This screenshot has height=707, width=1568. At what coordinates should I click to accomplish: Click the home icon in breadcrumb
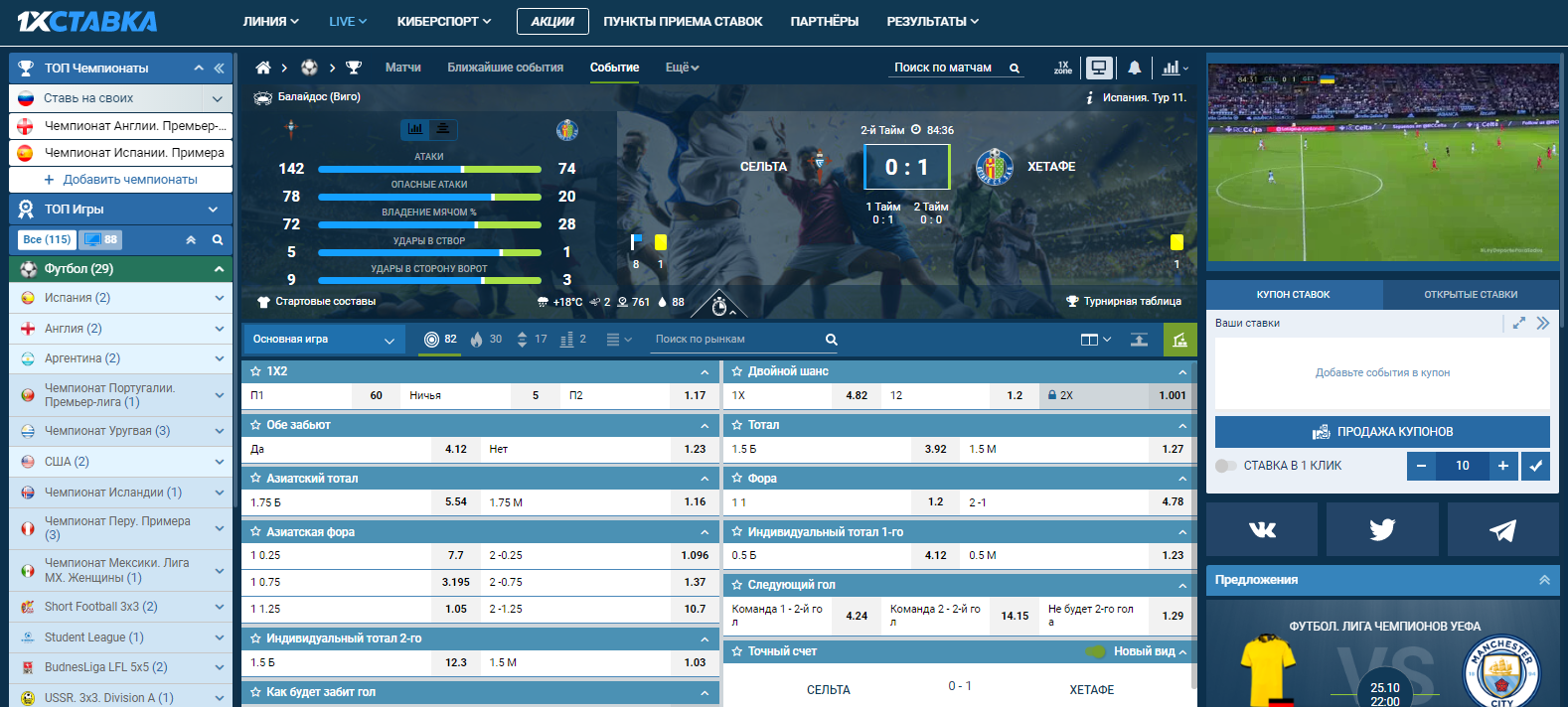(263, 68)
